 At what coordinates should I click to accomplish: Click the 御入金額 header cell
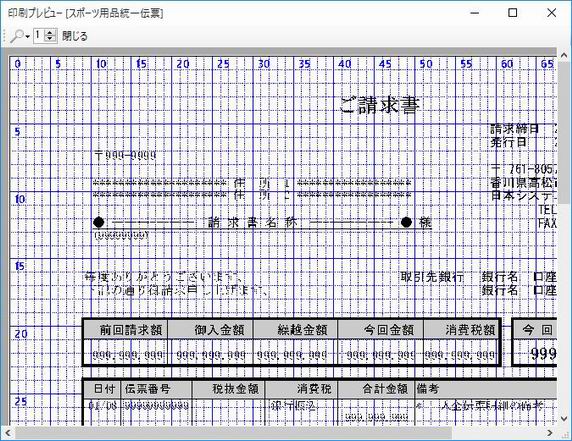(x=211, y=330)
